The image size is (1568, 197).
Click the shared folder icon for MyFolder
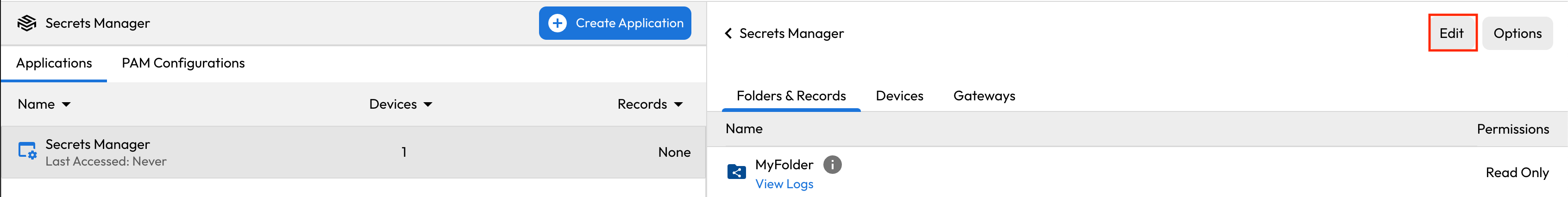[x=736, y=172]
